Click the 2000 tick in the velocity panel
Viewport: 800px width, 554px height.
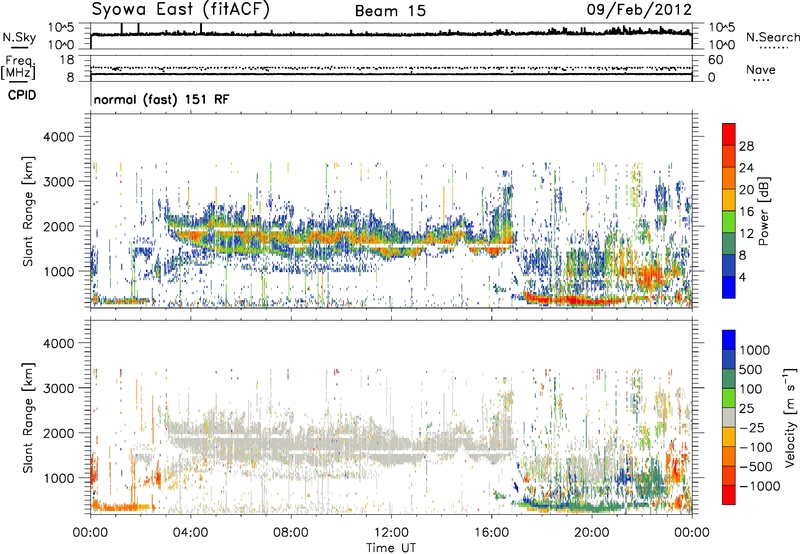[58, 433]
